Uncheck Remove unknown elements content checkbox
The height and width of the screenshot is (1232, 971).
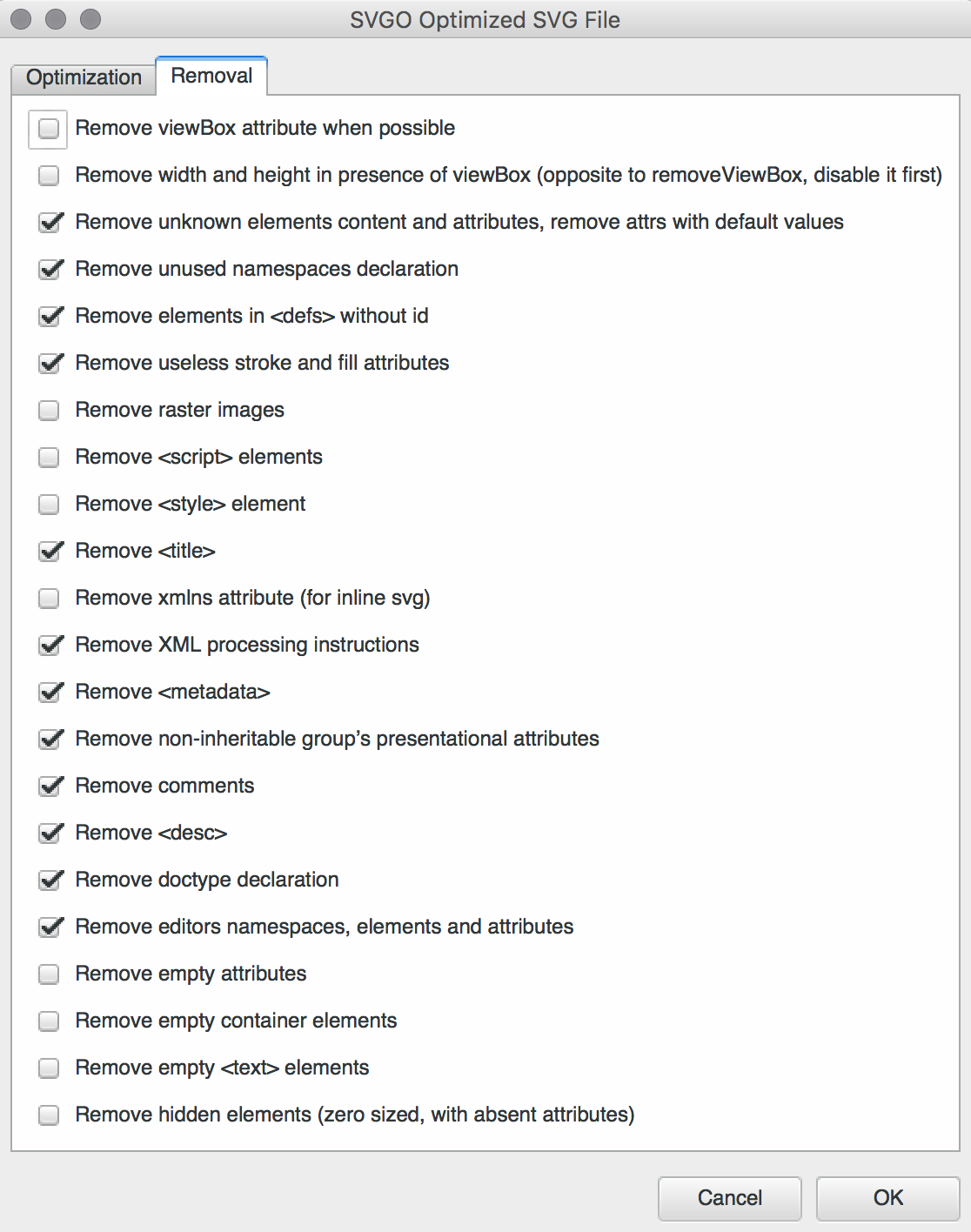(x=50, y=223)
